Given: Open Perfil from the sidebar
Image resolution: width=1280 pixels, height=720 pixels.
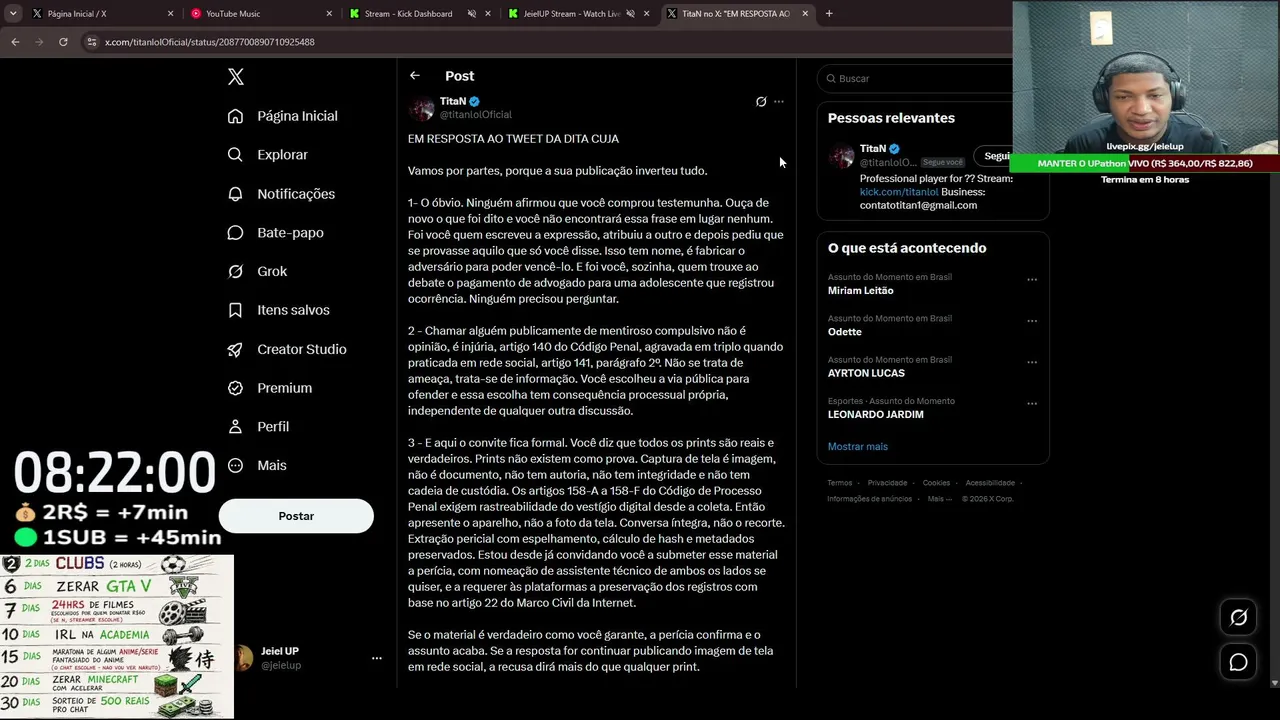Looking at the screenshot, I should coord(259,426).
